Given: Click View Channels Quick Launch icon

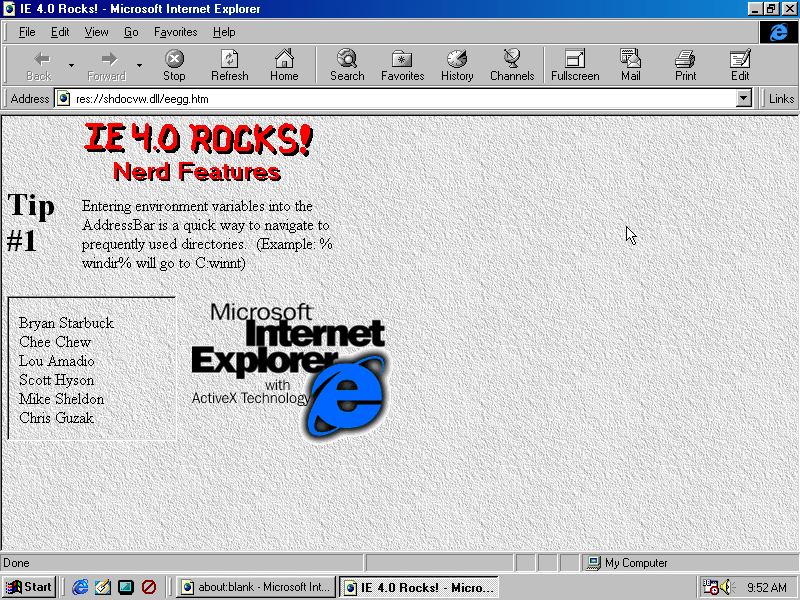Looking at the screenshot, I should click(x=148, y=587).
